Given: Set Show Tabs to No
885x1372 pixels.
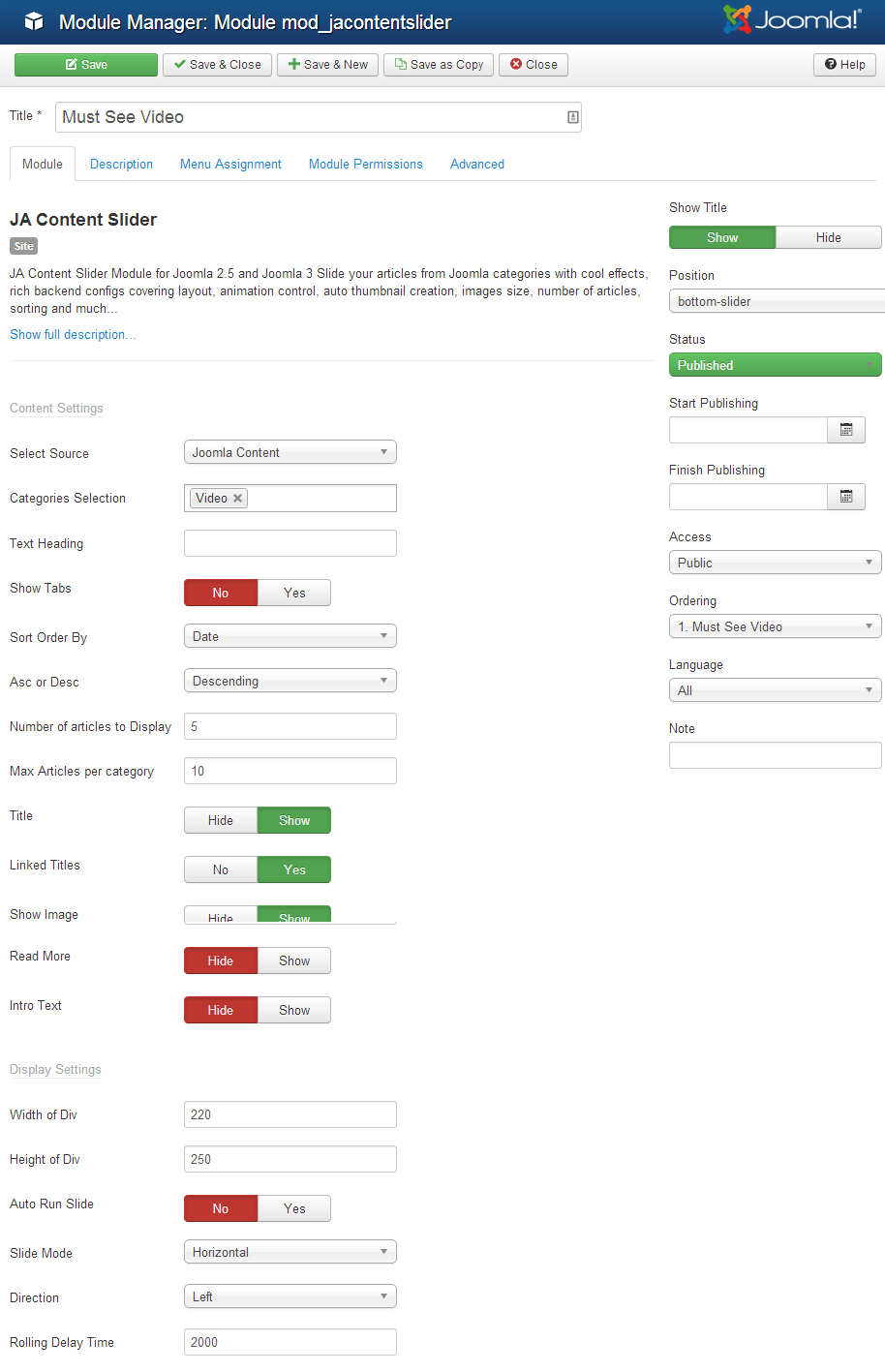Looking at the screenshot, I should pyautogui.click(x=221, y=593).
